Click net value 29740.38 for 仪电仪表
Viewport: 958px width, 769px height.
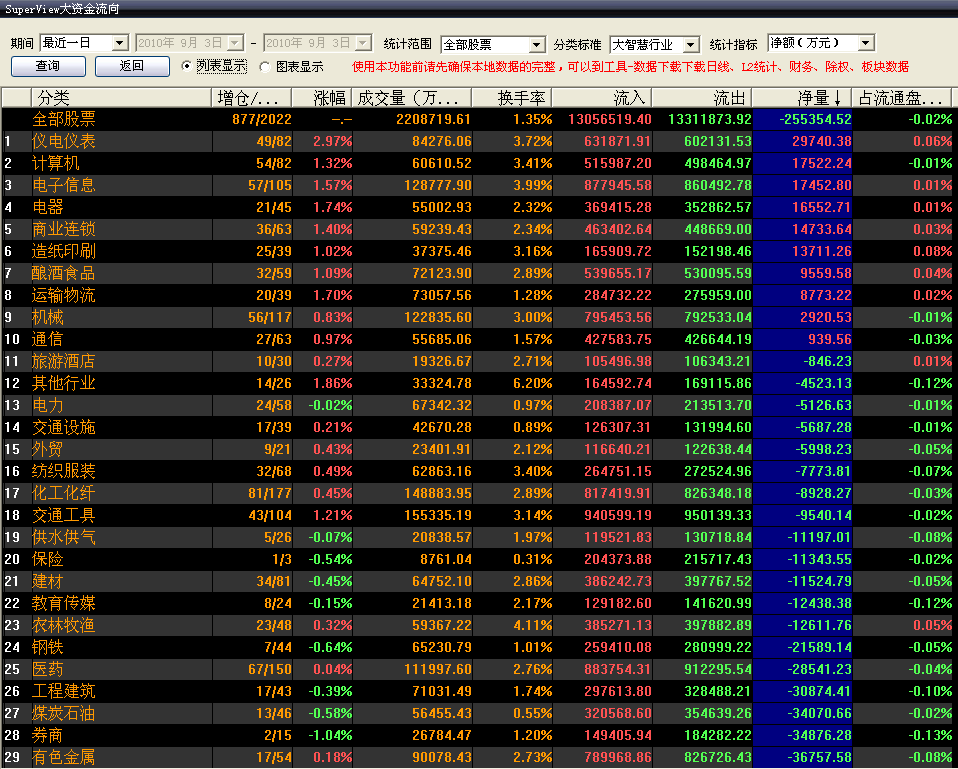(821, 142)
